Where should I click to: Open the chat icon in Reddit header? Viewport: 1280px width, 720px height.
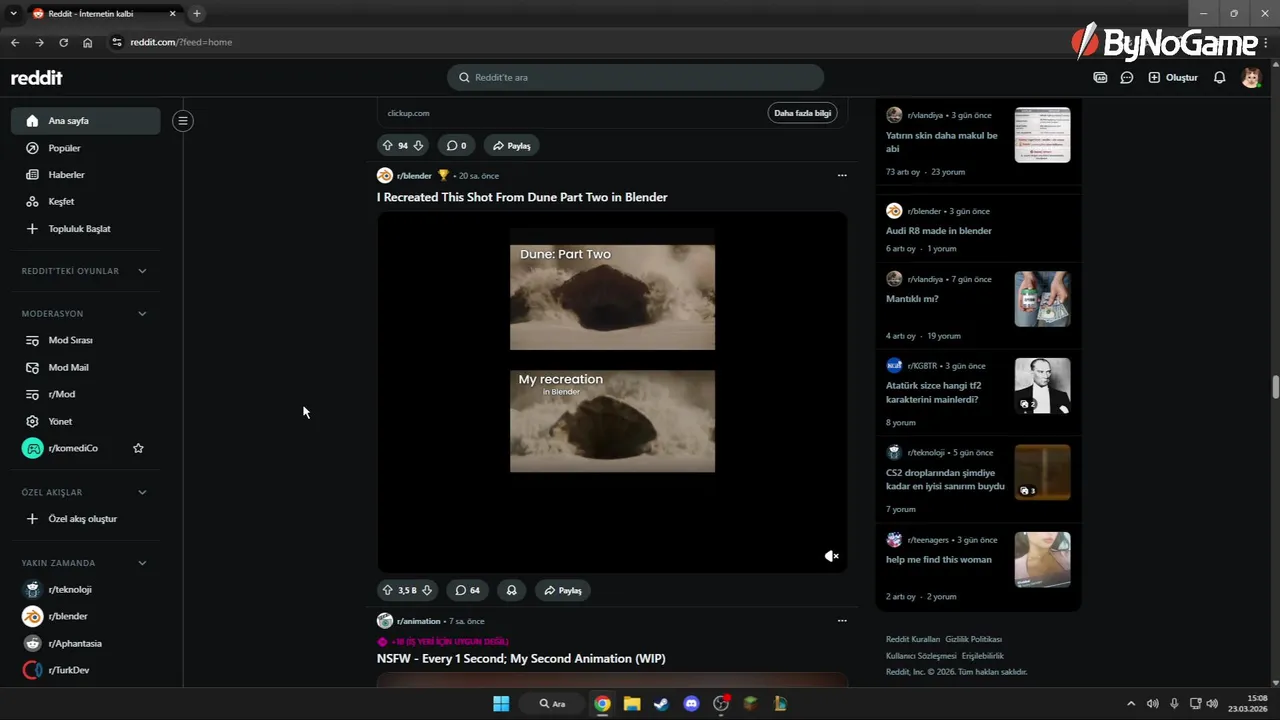(x=1127, y=77)
